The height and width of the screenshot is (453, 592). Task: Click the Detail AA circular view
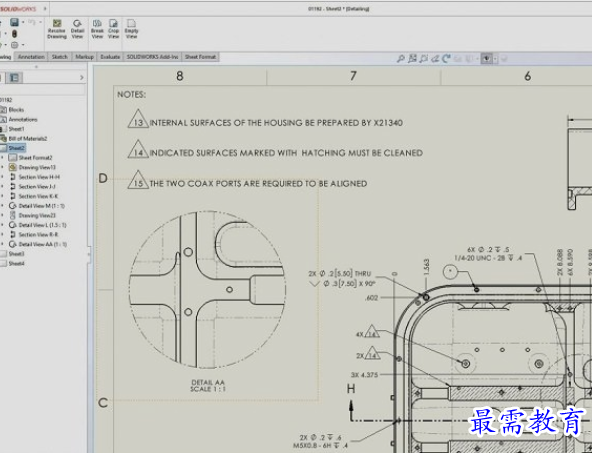click(207, 290)
